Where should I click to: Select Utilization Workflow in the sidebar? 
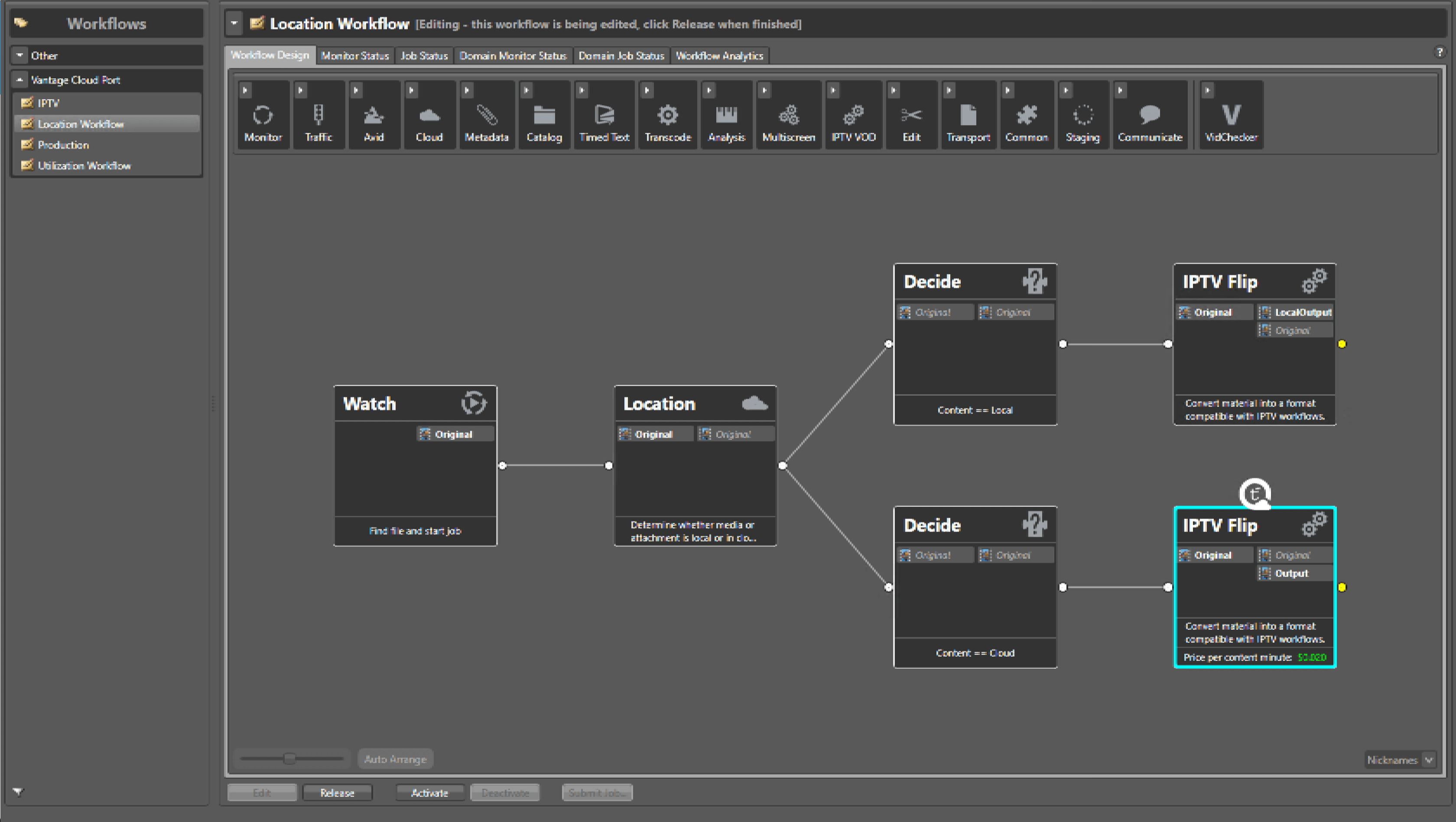(x=106, y=165)
